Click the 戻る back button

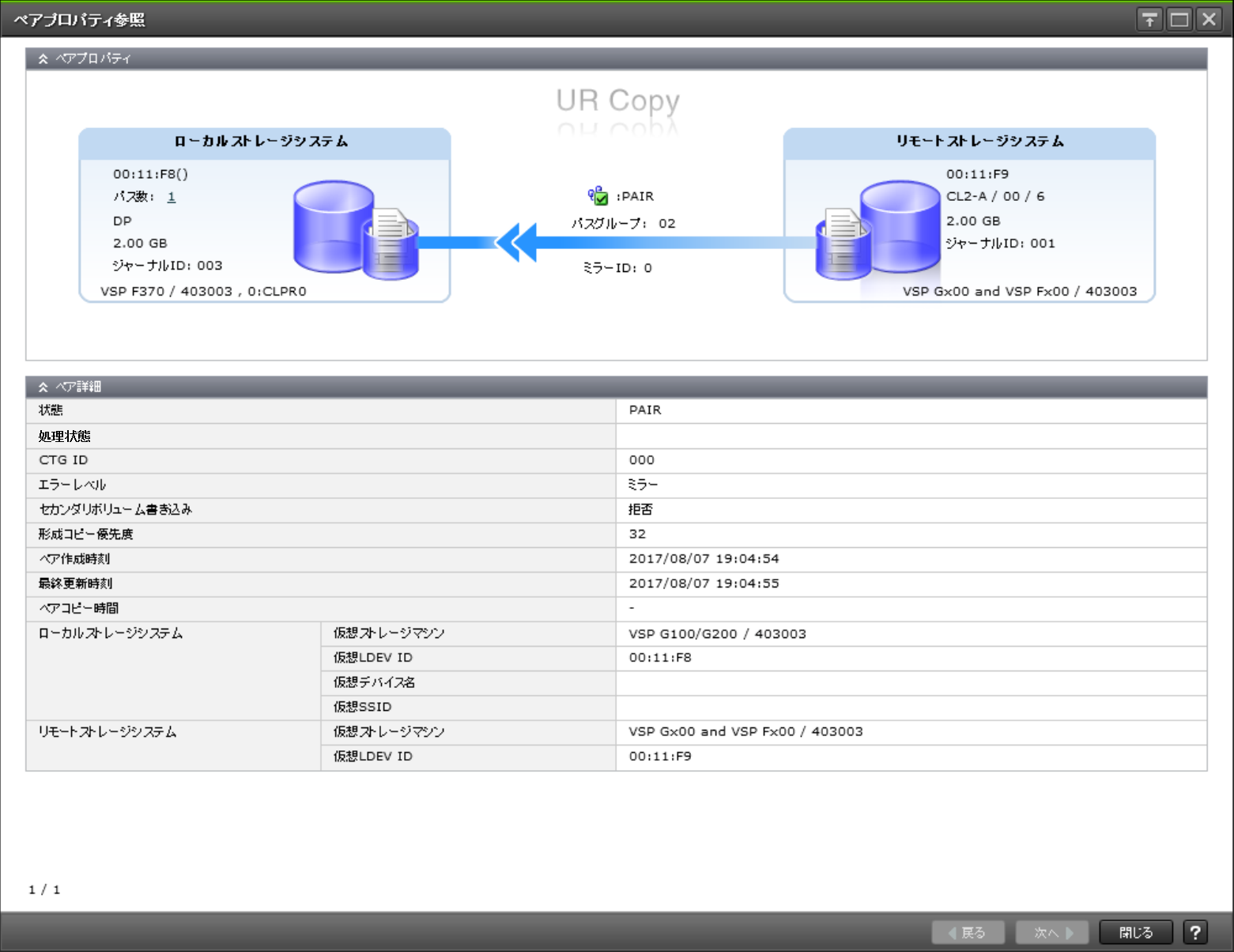968,932
